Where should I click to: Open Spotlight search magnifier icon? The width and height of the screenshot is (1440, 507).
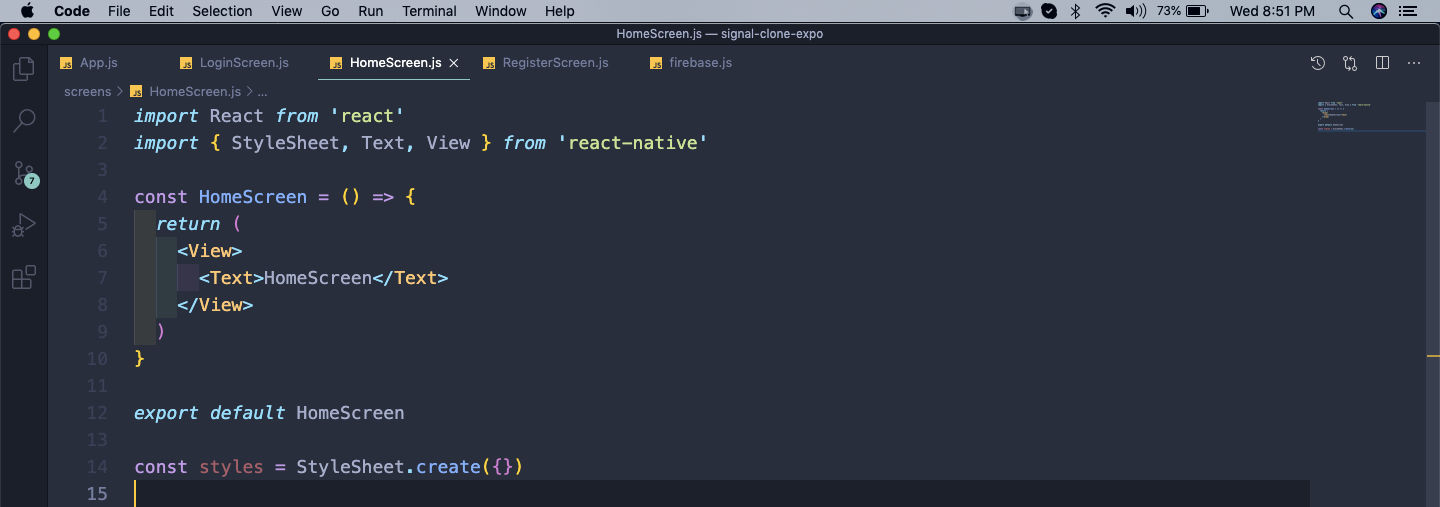point(1346,11)
